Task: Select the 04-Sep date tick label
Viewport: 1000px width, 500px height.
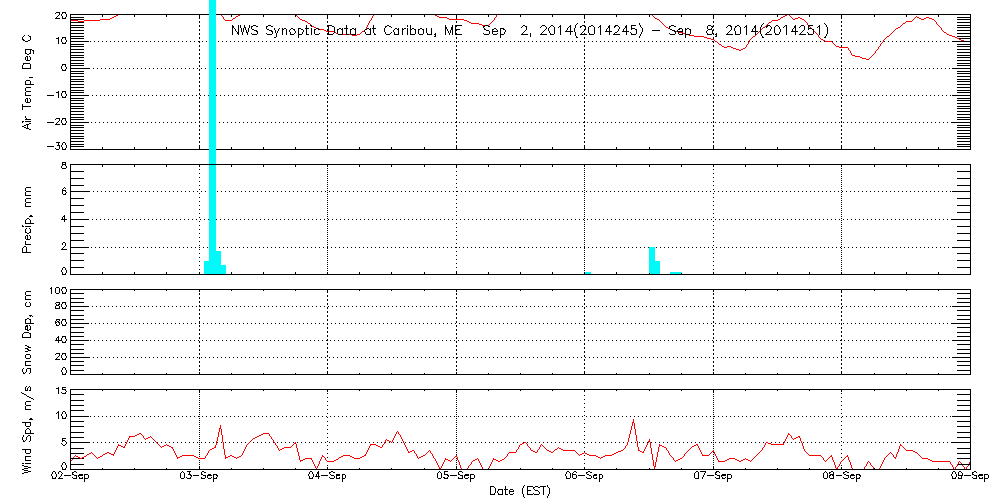Action: click(328, 477)
